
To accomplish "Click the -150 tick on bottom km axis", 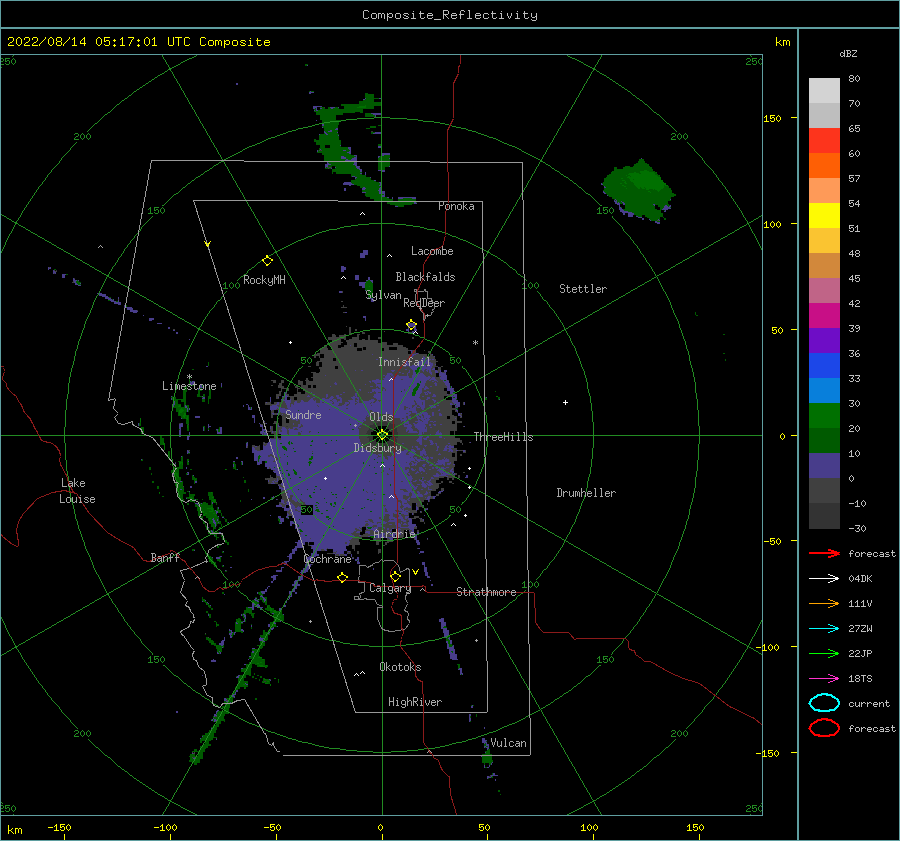I will (x=59, y=827).
